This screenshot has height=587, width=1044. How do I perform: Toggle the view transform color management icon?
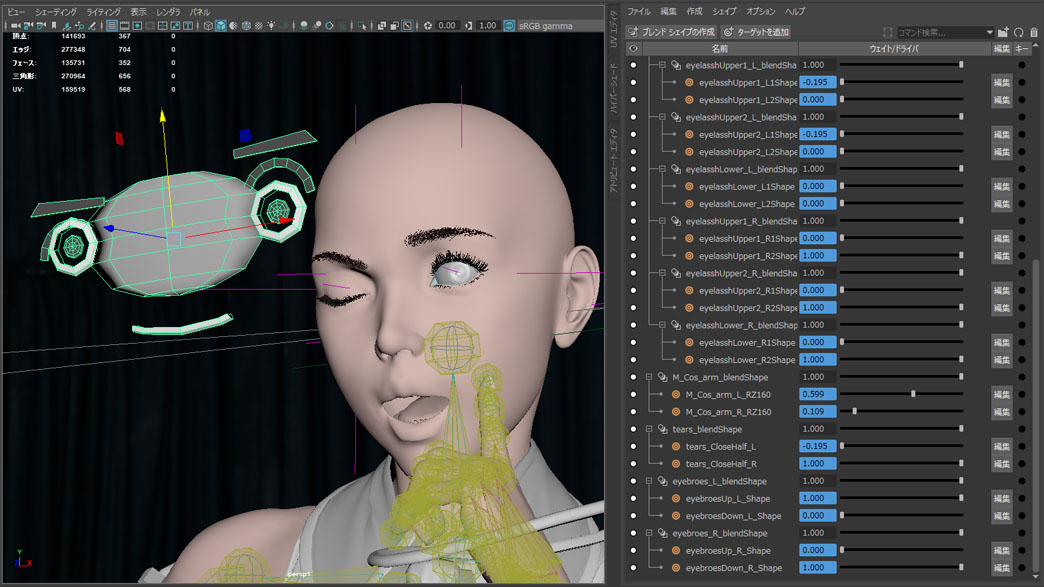pyautogui.click(x=509, y=26)
